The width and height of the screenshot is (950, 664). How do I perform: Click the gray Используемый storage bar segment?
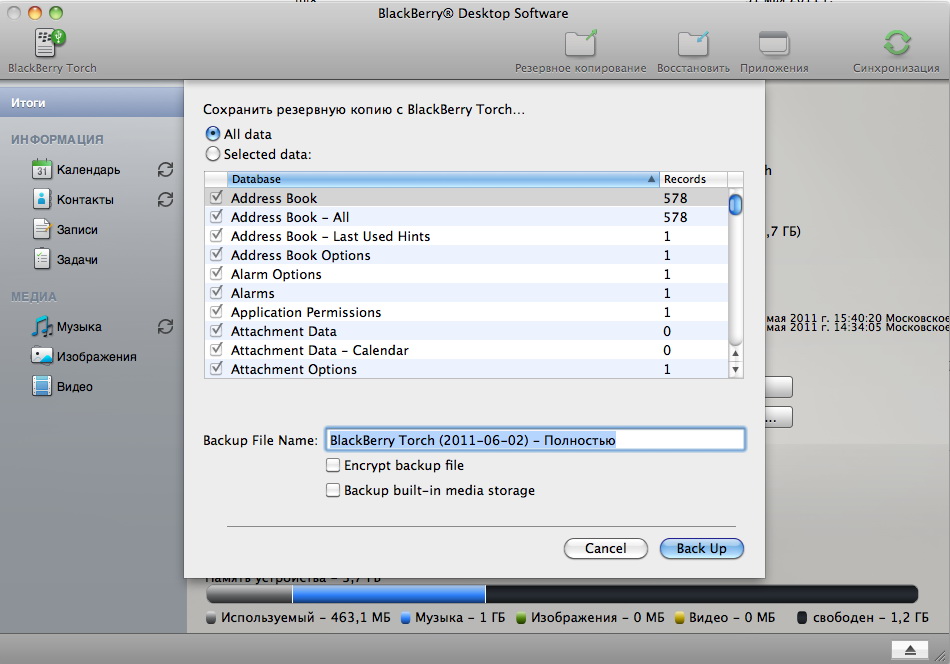pos(249,594)
